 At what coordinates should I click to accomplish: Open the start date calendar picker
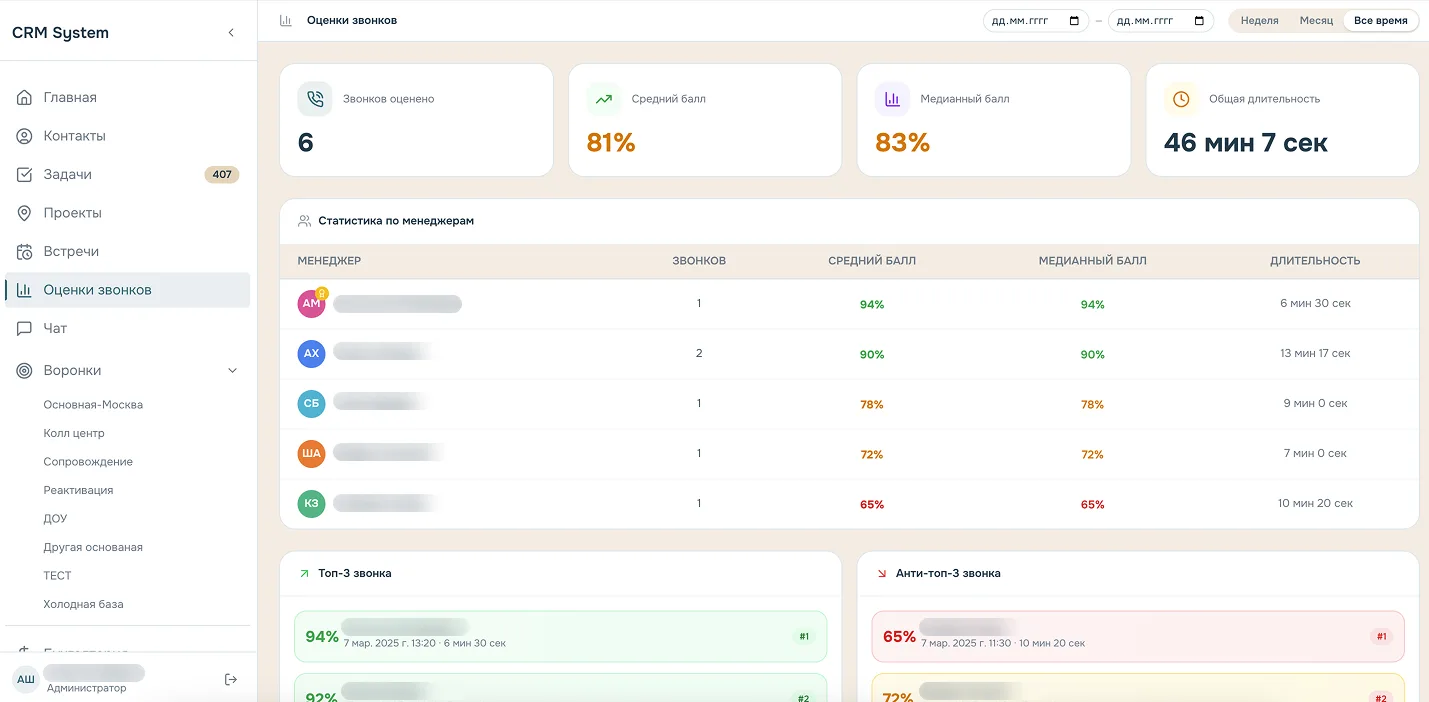(1074, 20)
